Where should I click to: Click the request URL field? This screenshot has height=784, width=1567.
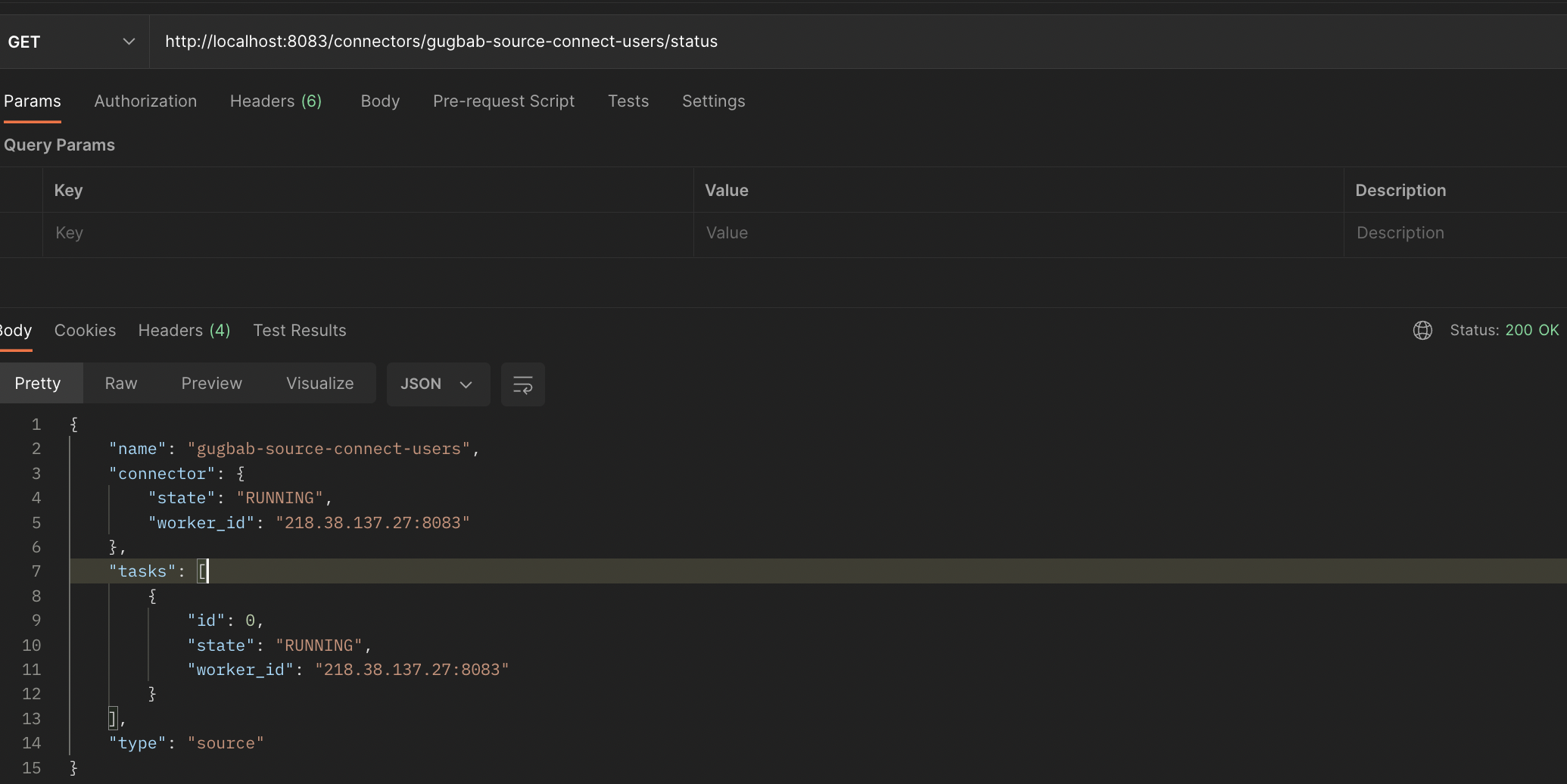(858, 42)
